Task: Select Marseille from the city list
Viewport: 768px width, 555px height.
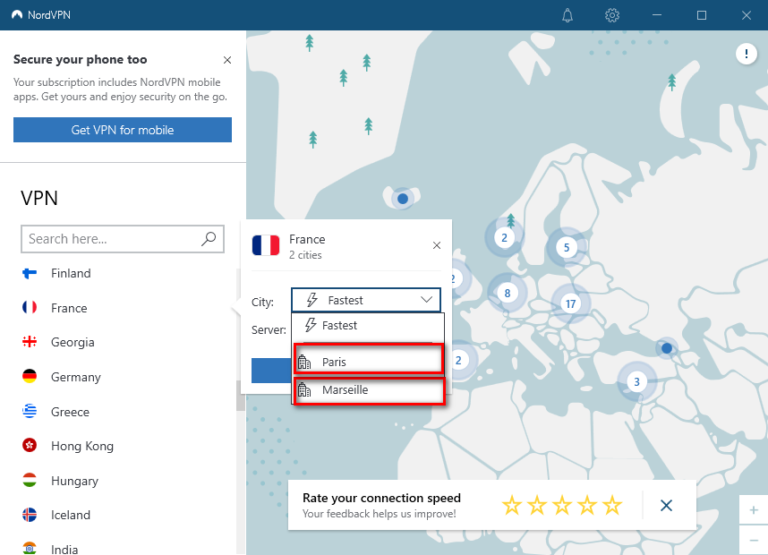Action: pos(367,390)
